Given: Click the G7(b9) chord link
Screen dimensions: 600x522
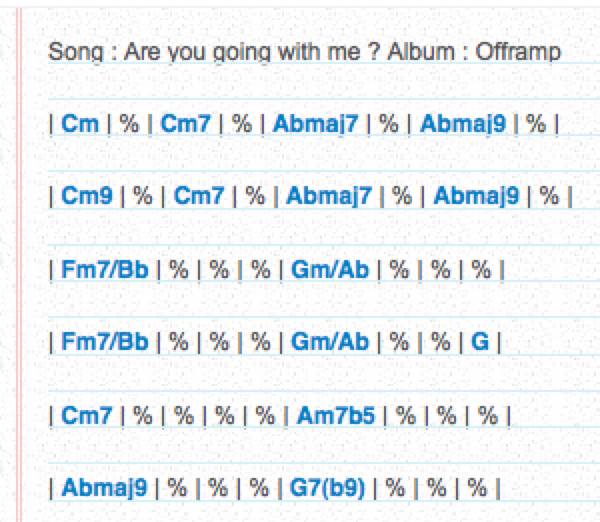Looking at the screenshot, I should click(327, 488).
